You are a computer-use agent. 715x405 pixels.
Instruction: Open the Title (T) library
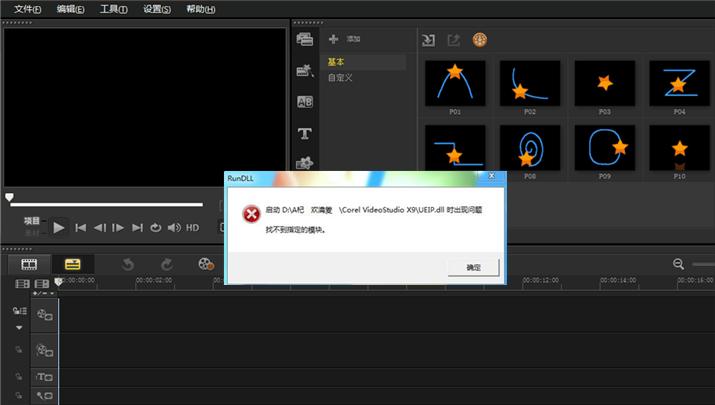305,132
